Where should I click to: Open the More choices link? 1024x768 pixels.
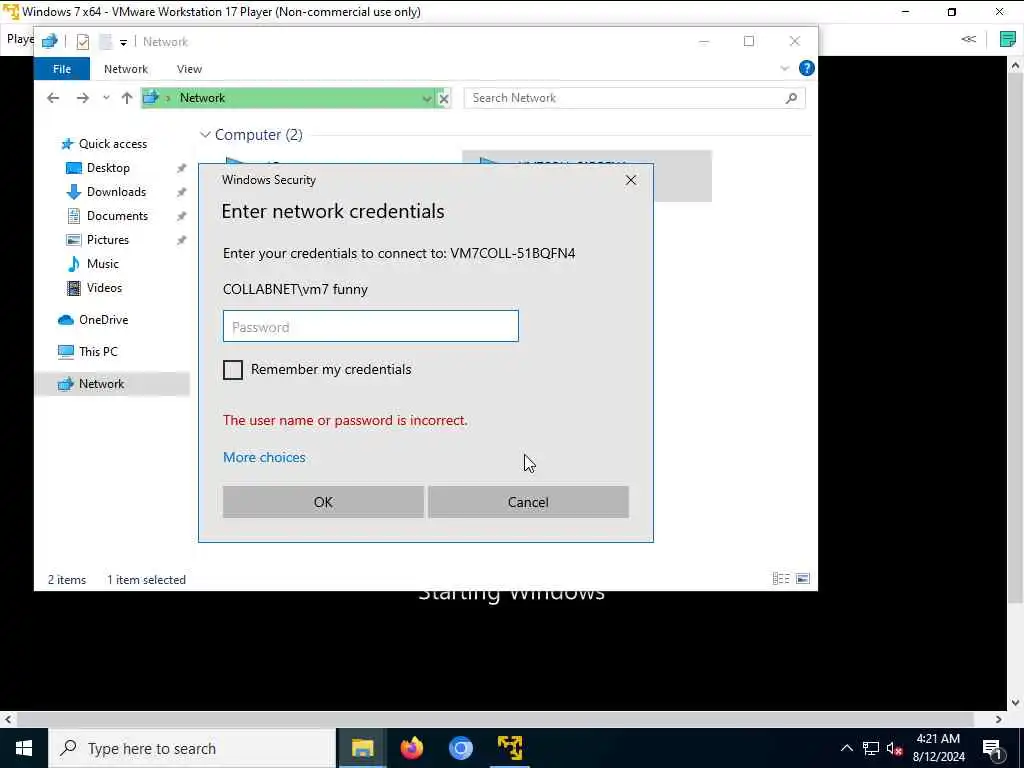pos(264,457)
